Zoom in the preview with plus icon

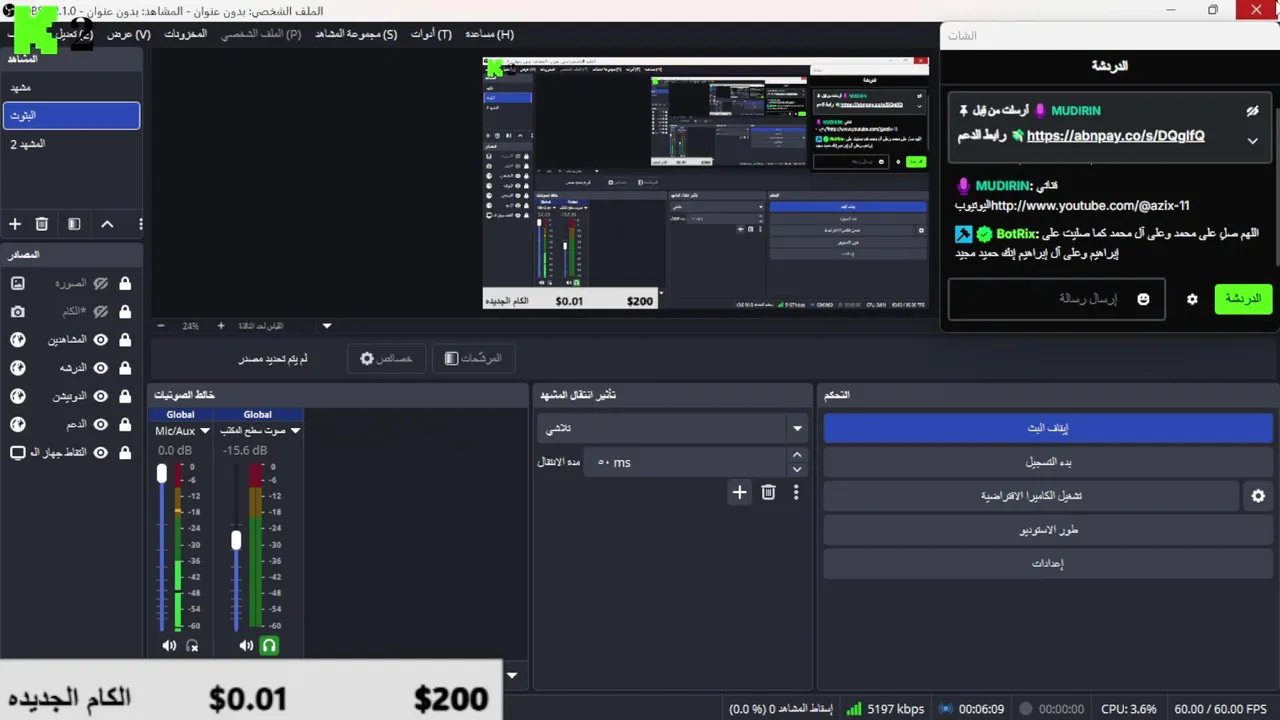pos(221,326)
